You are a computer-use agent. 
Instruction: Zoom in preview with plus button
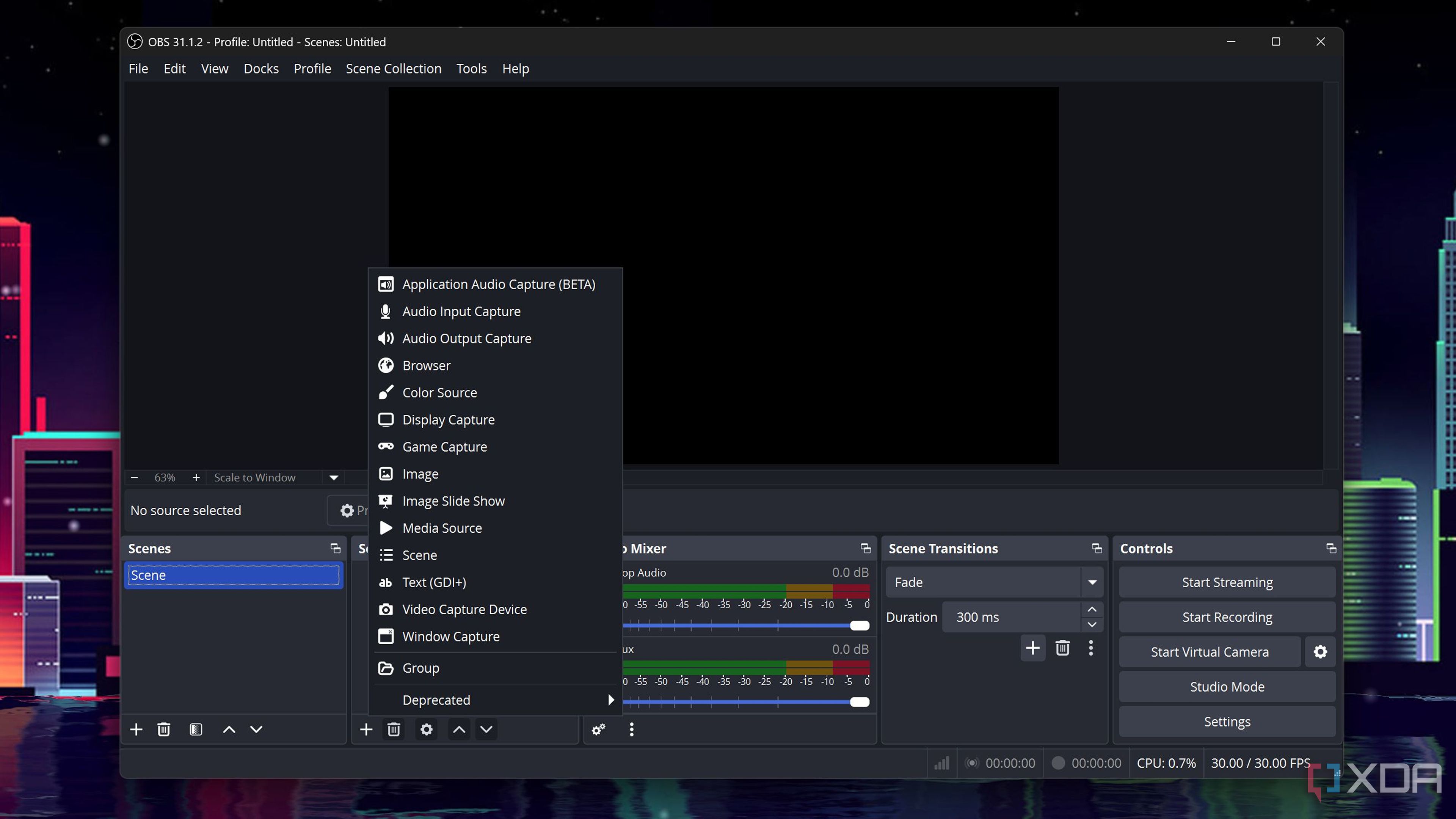196,478
